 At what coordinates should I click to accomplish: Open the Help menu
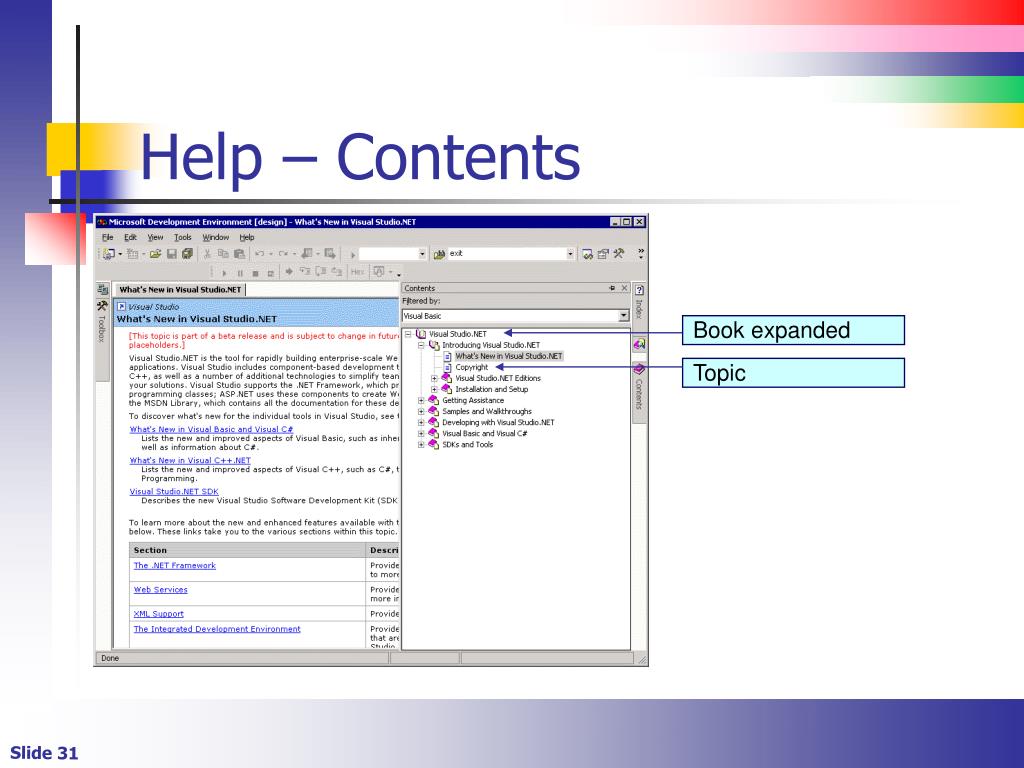point(247,238)
